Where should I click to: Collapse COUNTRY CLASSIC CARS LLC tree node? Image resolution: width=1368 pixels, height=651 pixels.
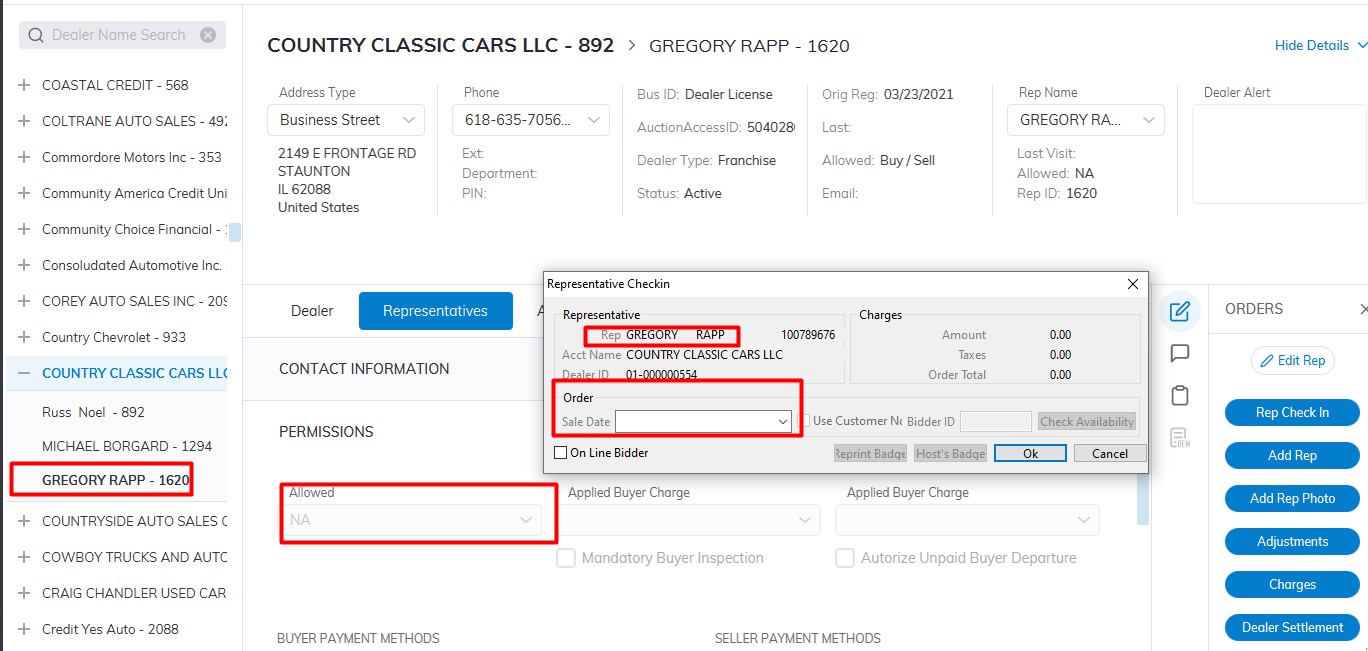pos(24,373)
